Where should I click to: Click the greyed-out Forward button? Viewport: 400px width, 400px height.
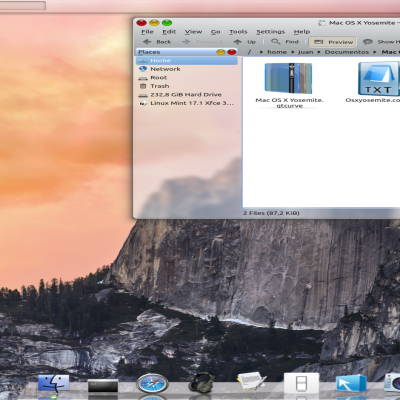(202, 42)
